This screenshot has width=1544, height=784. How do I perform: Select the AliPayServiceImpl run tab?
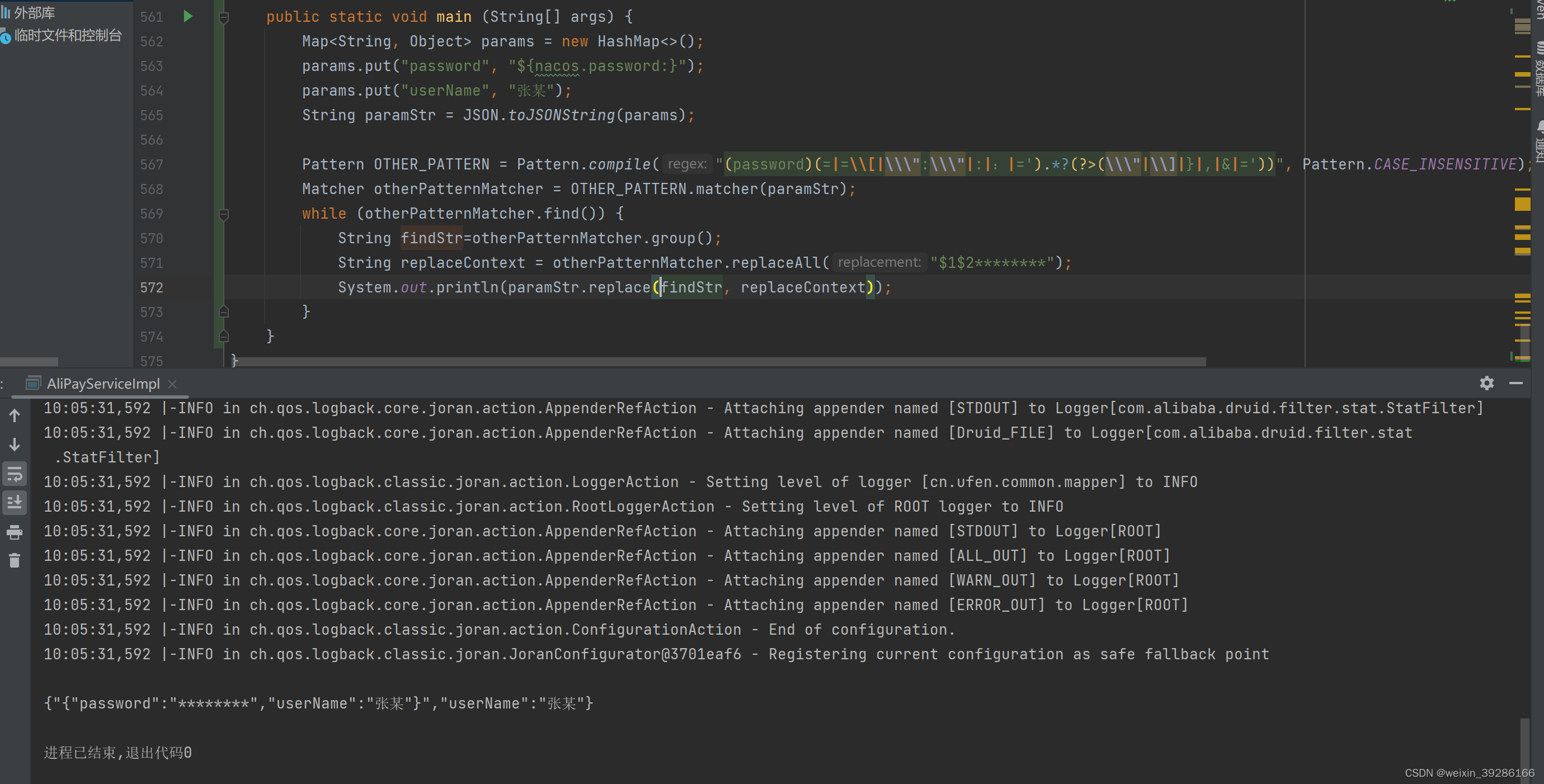(102, 383)
